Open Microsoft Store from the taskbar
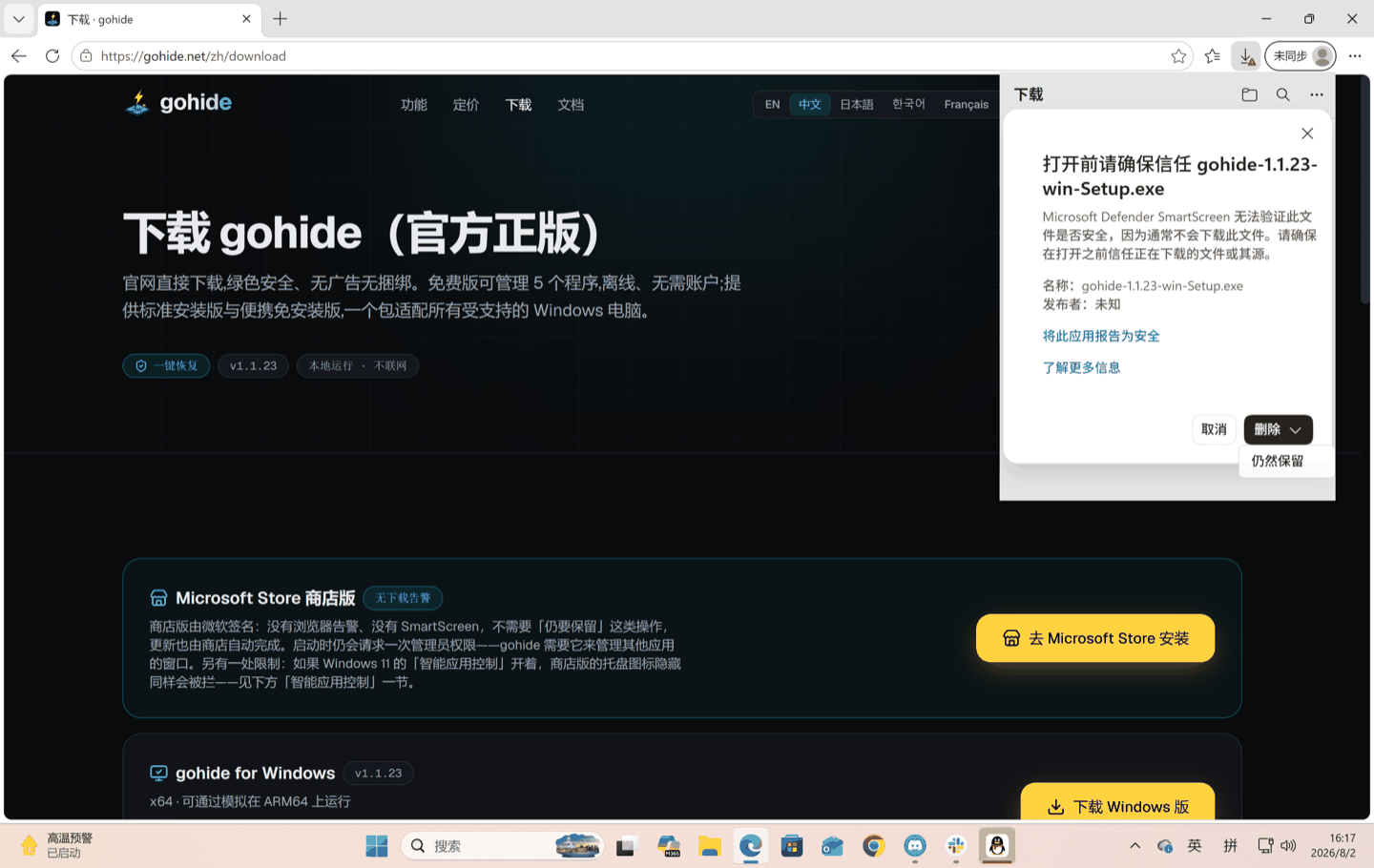The width and height of the screenshot is (1374, 868). tap(792, 846)
